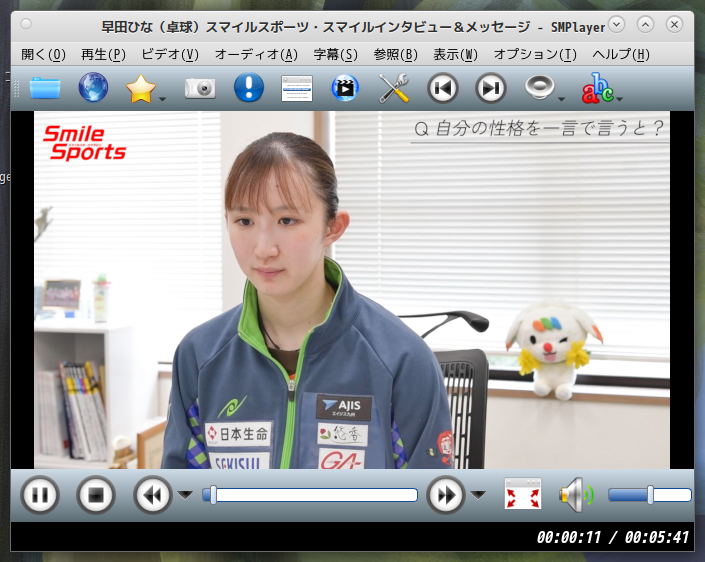The height and width of the screenshot is (562, 705).
Task: Select the subtitle track abc icon
Action: (598, 88)
